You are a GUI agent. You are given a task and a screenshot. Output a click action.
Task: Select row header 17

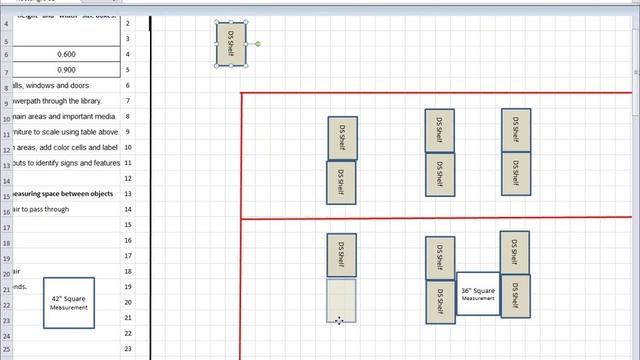tap(6, 227)
